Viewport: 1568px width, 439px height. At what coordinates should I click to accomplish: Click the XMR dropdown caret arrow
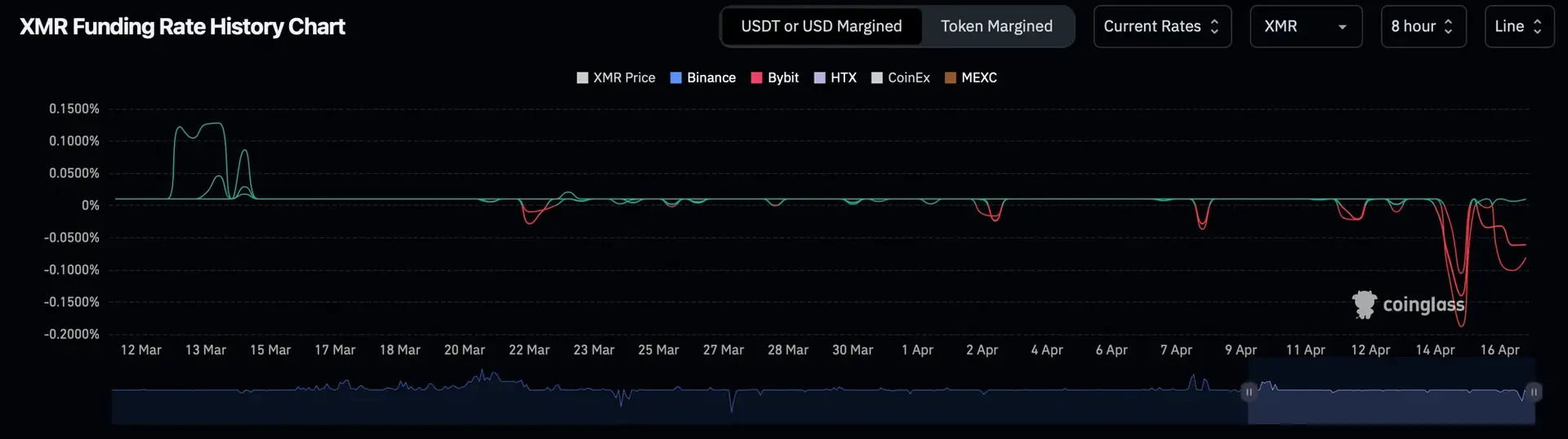(x=1342, y=27)
